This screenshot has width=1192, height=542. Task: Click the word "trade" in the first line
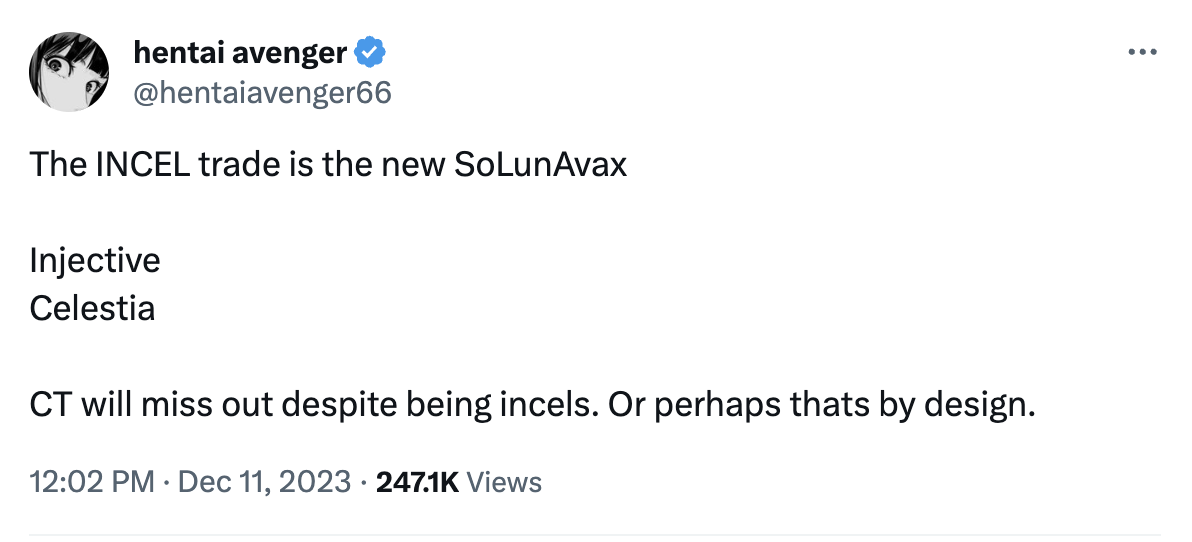(236, 164)
